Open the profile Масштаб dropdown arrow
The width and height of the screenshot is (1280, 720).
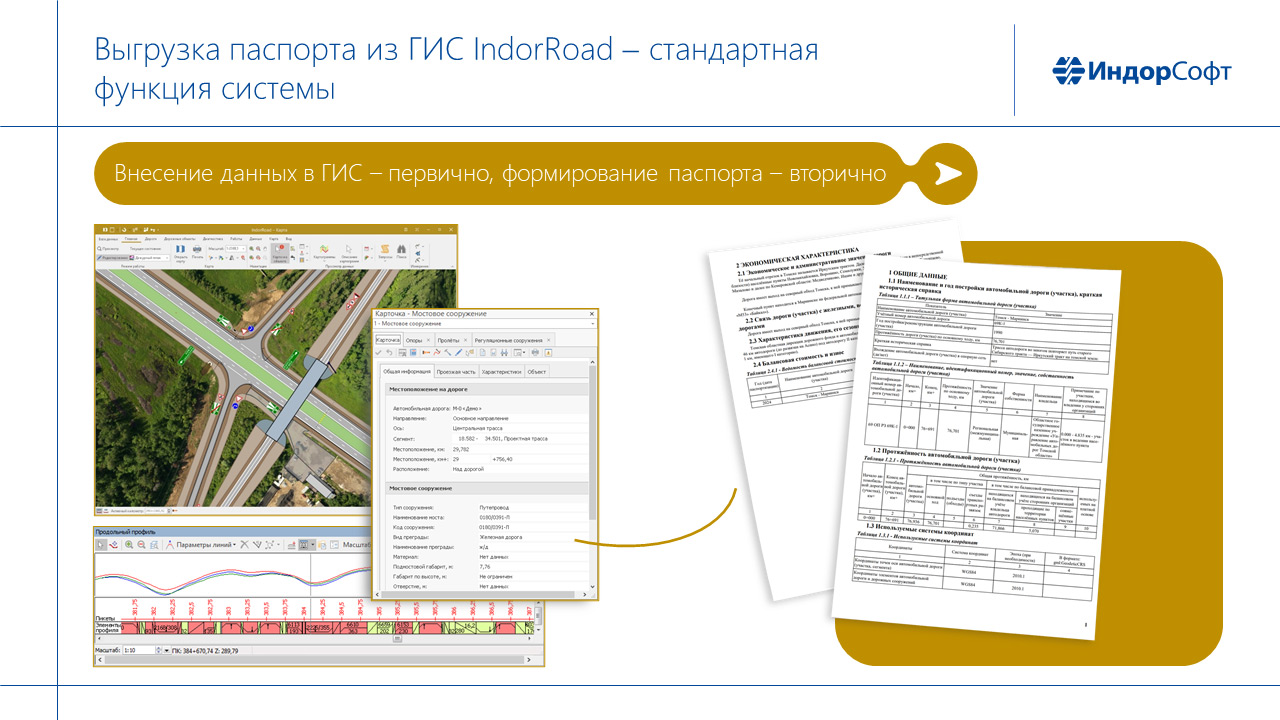167,650
